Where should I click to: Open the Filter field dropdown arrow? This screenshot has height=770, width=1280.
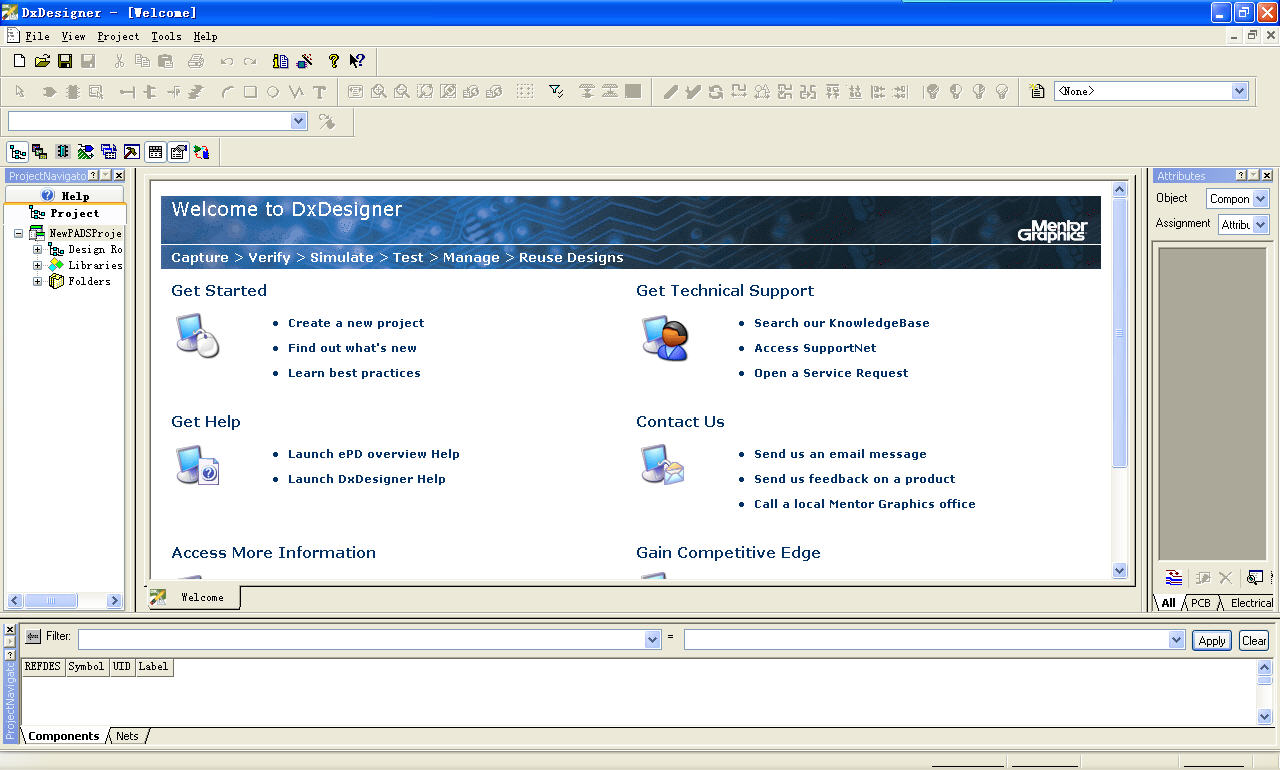(x=653, y=640)
